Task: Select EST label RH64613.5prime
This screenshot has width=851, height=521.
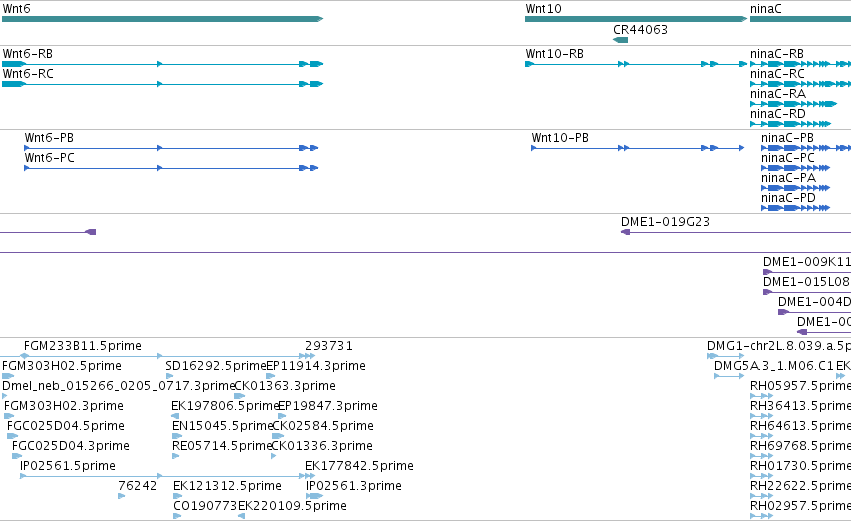Action: point(801,426)
